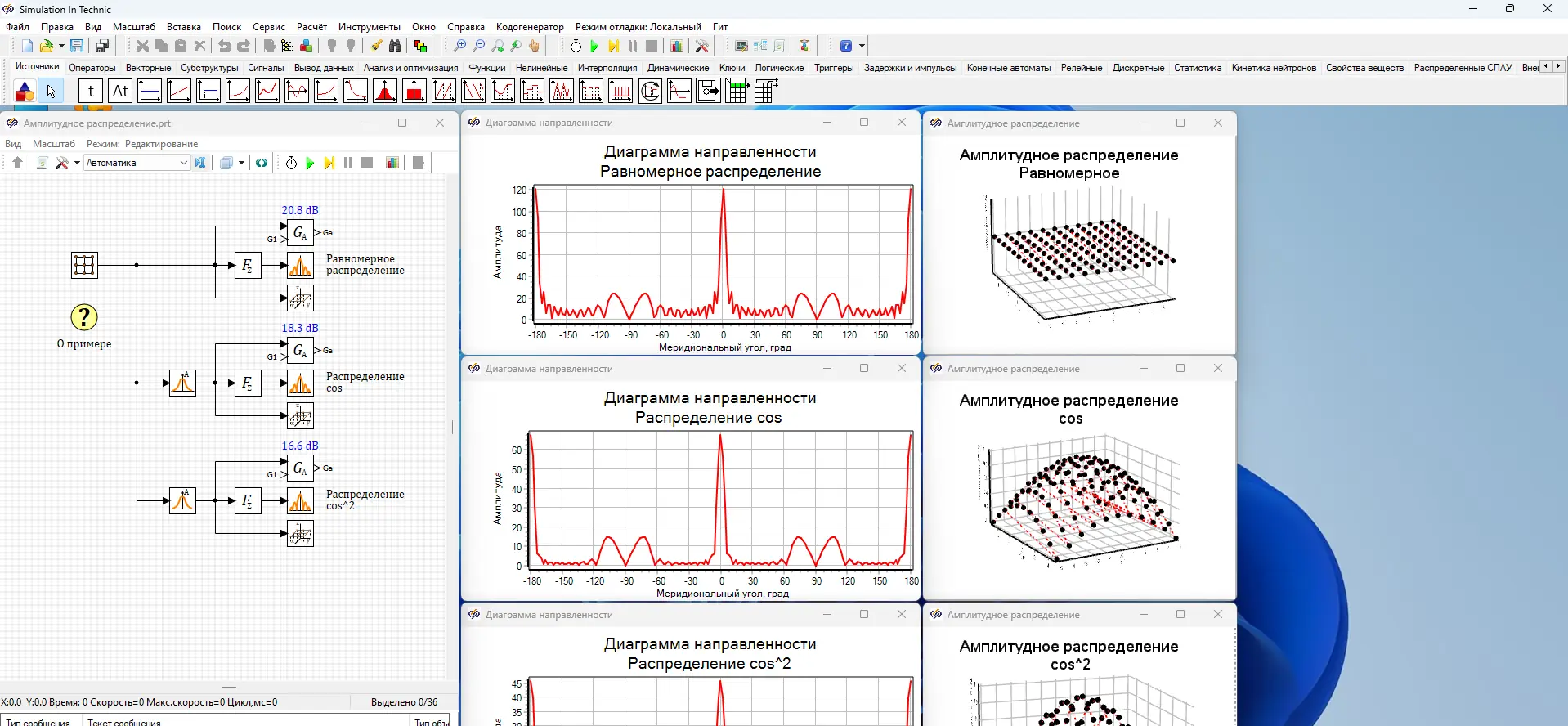
Task: Click the stopwatch icon in project window toolbar
Action: 291,163
